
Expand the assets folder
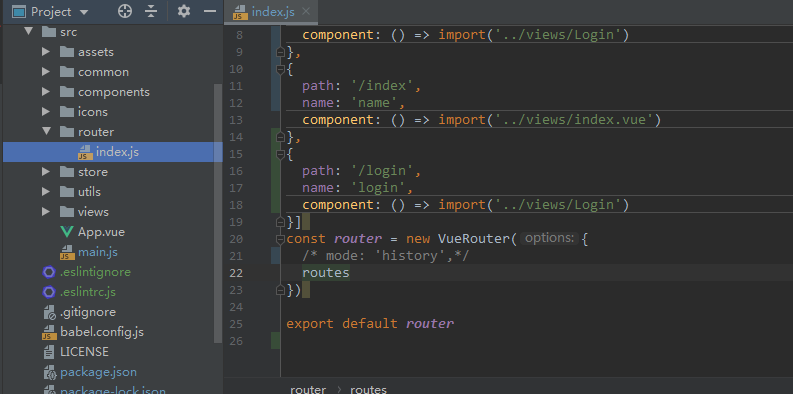[x=46, y=52]
